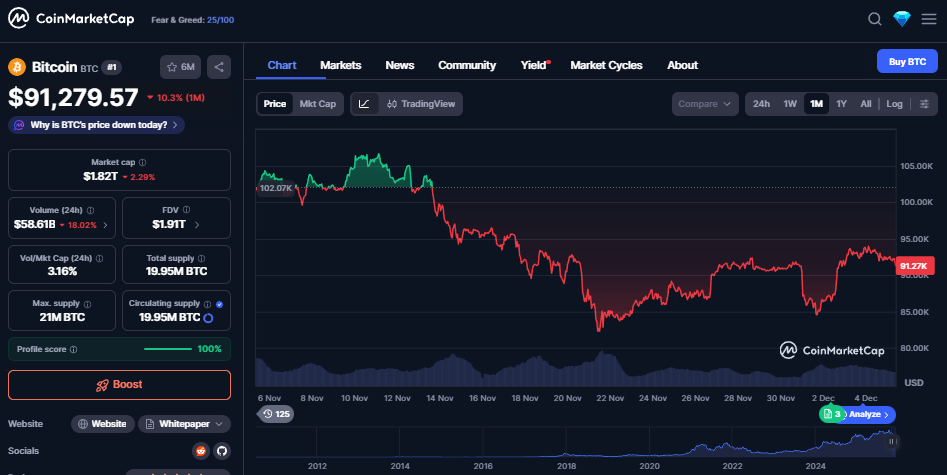
Task: Set chart range to 24h
Action: click(761, 104)
